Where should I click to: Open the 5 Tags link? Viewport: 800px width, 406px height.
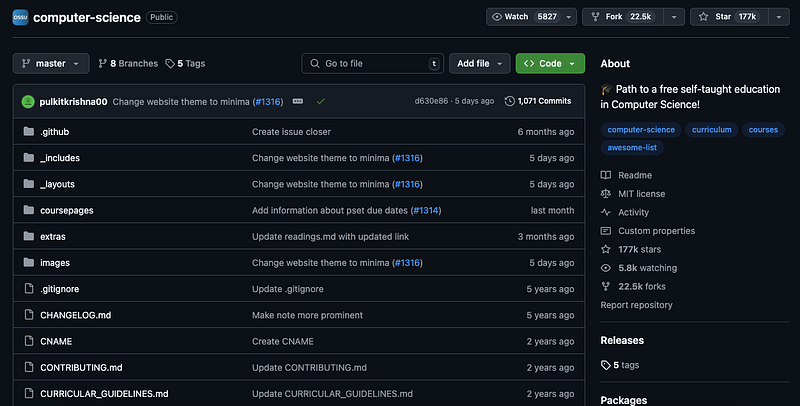[185, 63]
